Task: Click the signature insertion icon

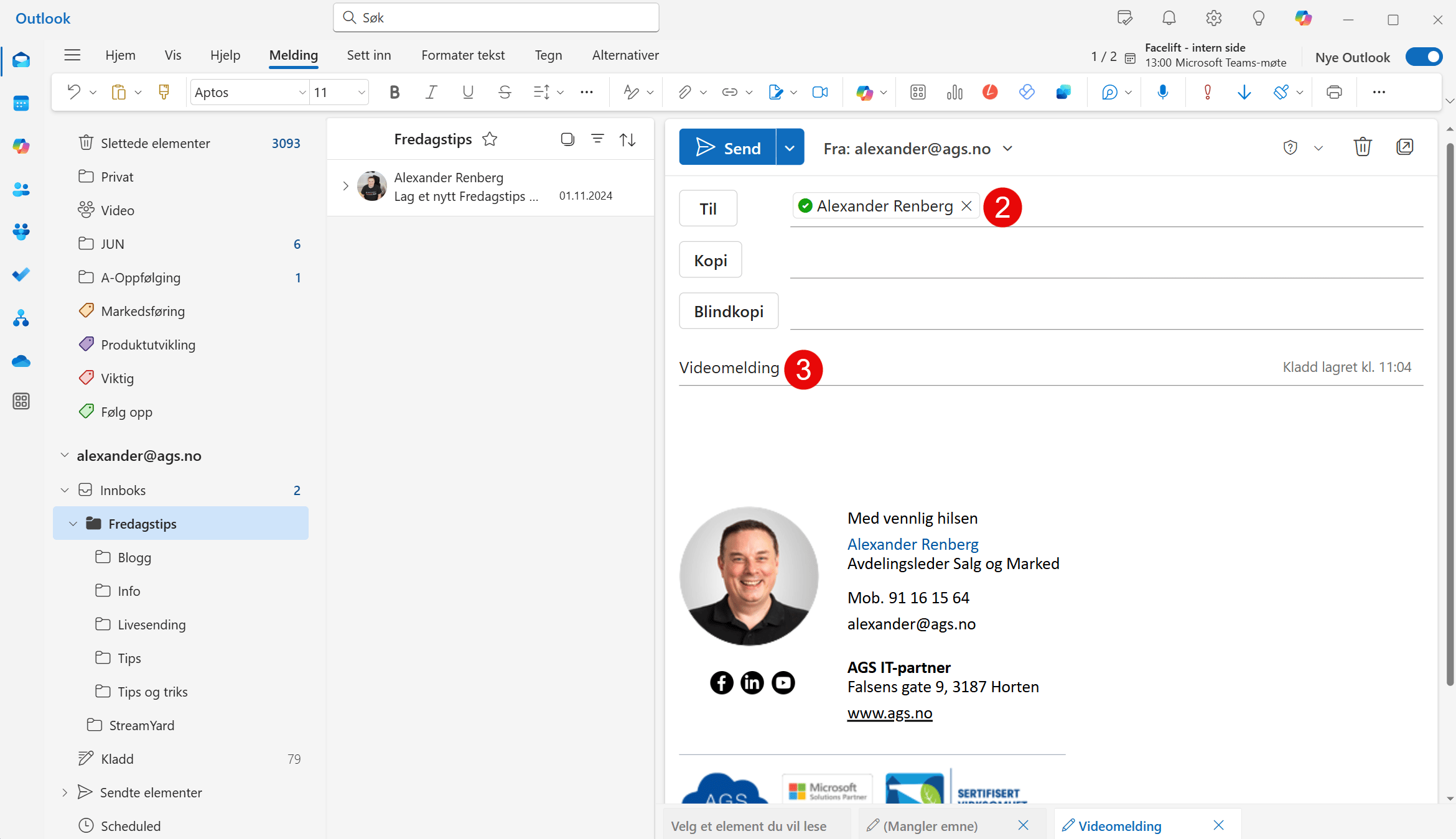Action: coord(776,93)
